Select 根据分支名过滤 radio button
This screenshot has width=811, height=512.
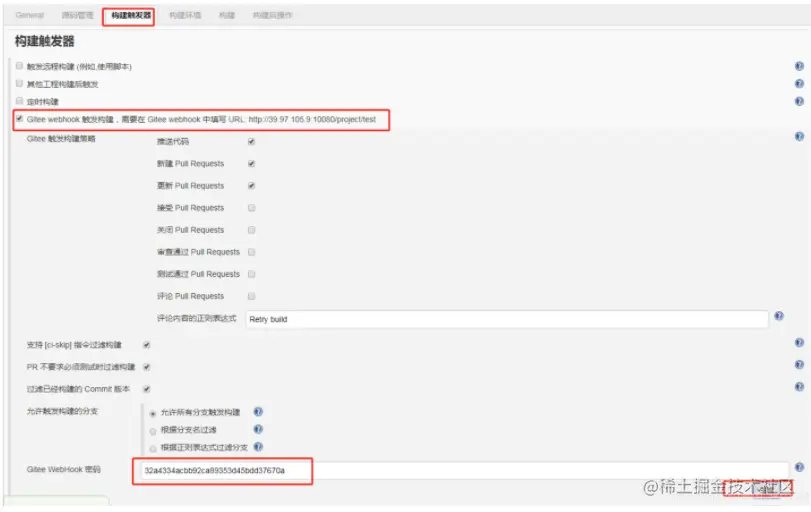(x=153, y=431)
